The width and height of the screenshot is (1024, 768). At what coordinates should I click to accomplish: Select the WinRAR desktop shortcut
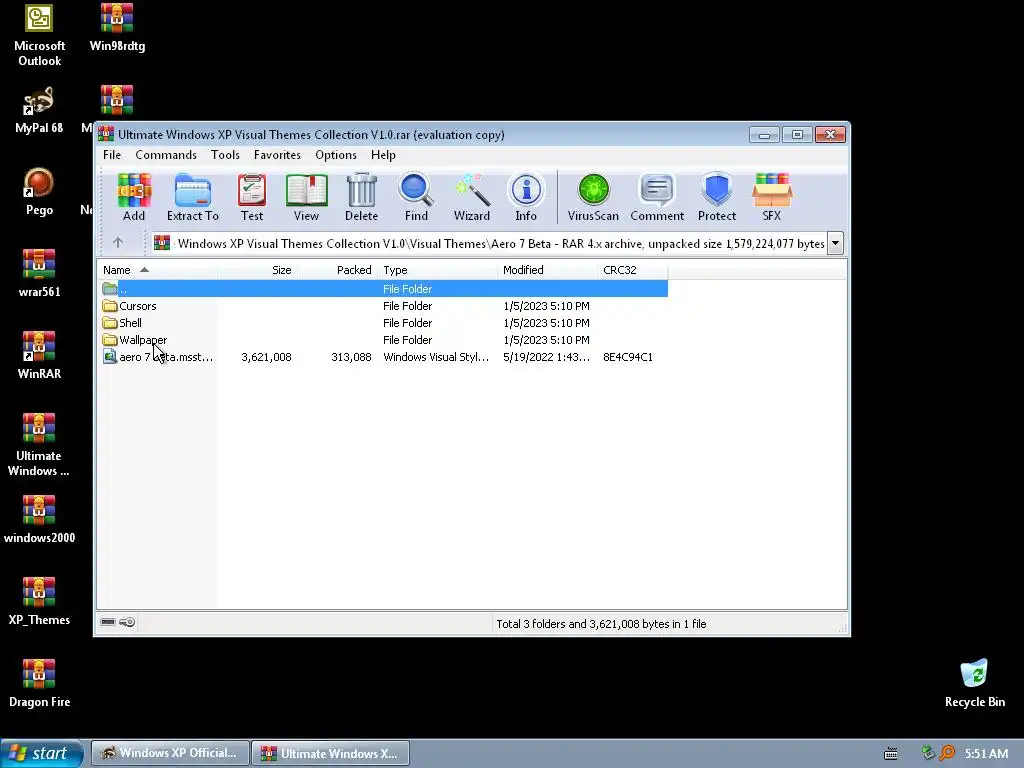tap(39, 356)
